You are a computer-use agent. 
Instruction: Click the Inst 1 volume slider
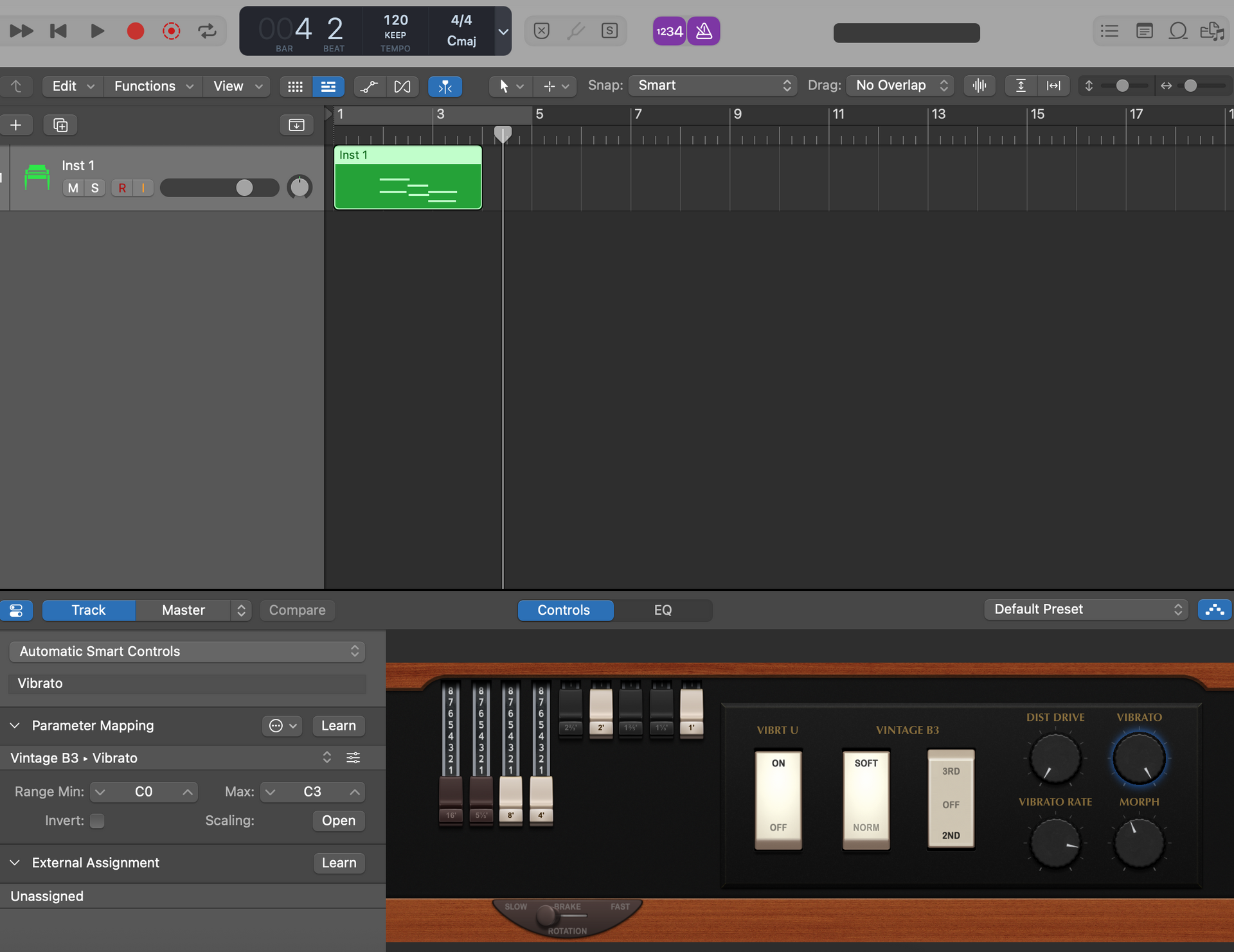pos(219,188)
